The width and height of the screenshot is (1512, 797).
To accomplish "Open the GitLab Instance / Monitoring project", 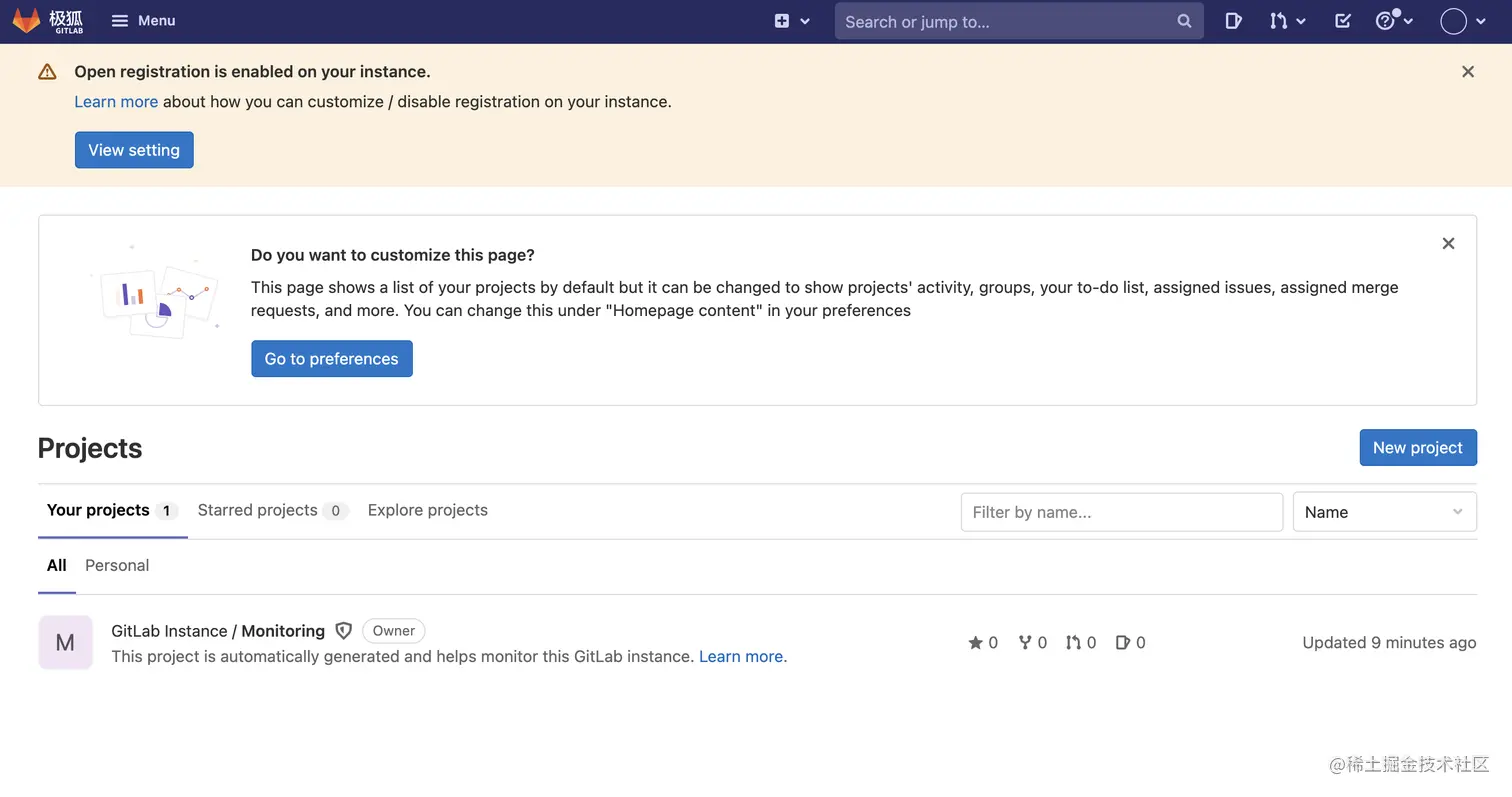I will click(218, 631).
